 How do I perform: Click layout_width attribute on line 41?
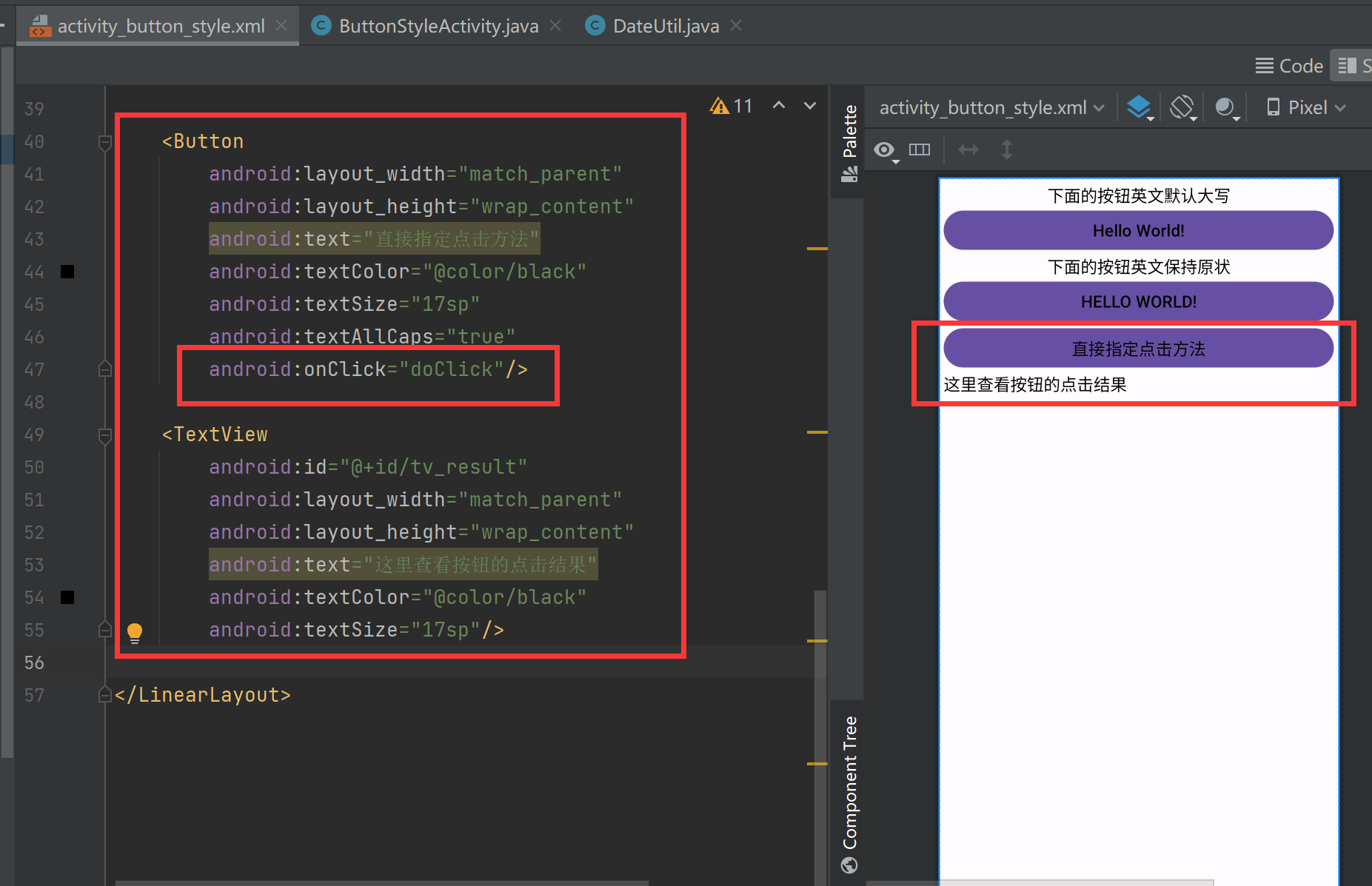[415, 174]
